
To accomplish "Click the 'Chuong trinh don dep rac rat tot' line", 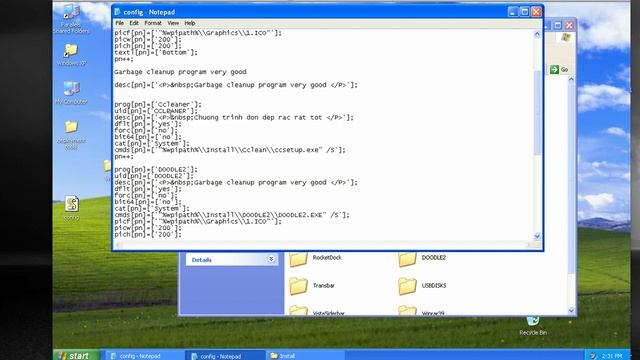I will coord(234,118).
